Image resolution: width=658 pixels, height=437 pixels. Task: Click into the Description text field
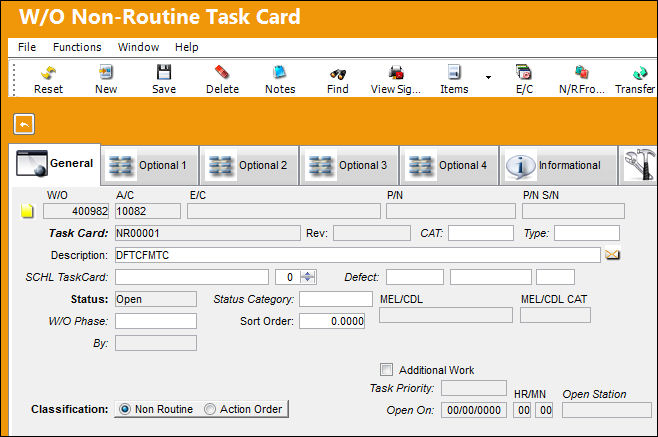pos(358,255)
